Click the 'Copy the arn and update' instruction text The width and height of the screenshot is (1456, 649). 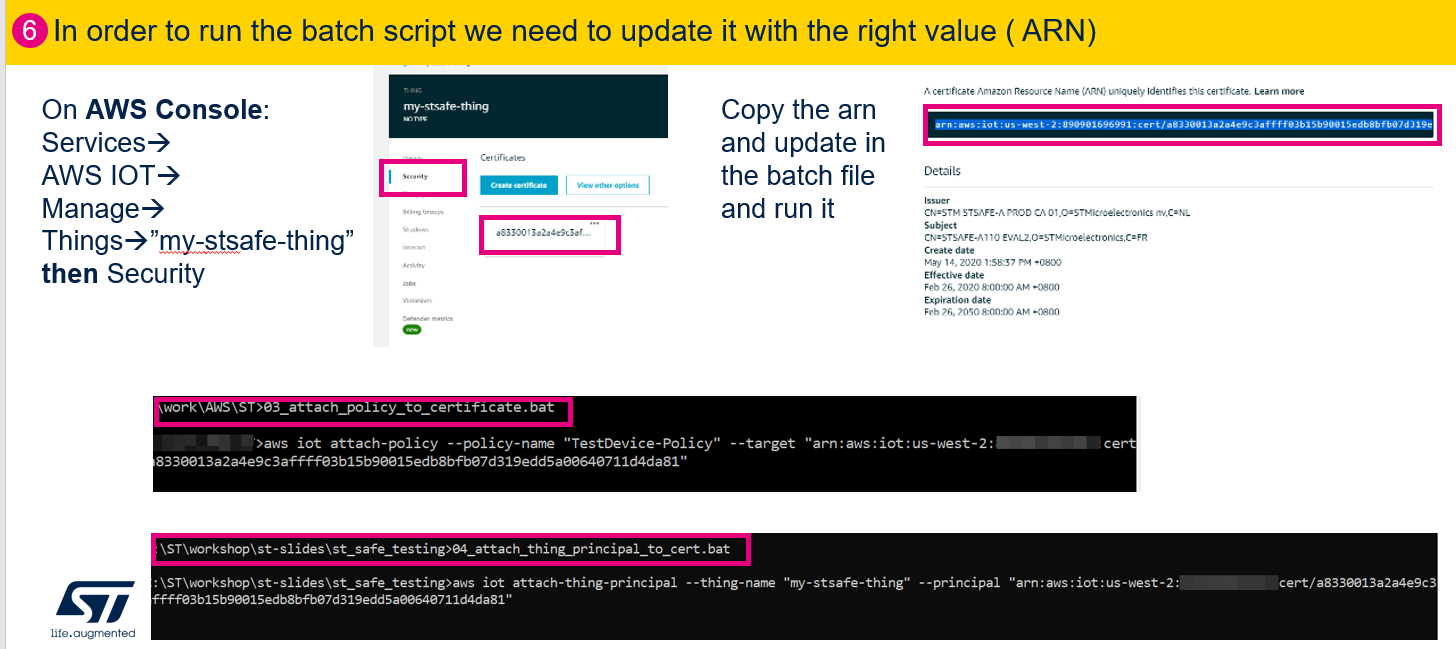coord(803,159)
